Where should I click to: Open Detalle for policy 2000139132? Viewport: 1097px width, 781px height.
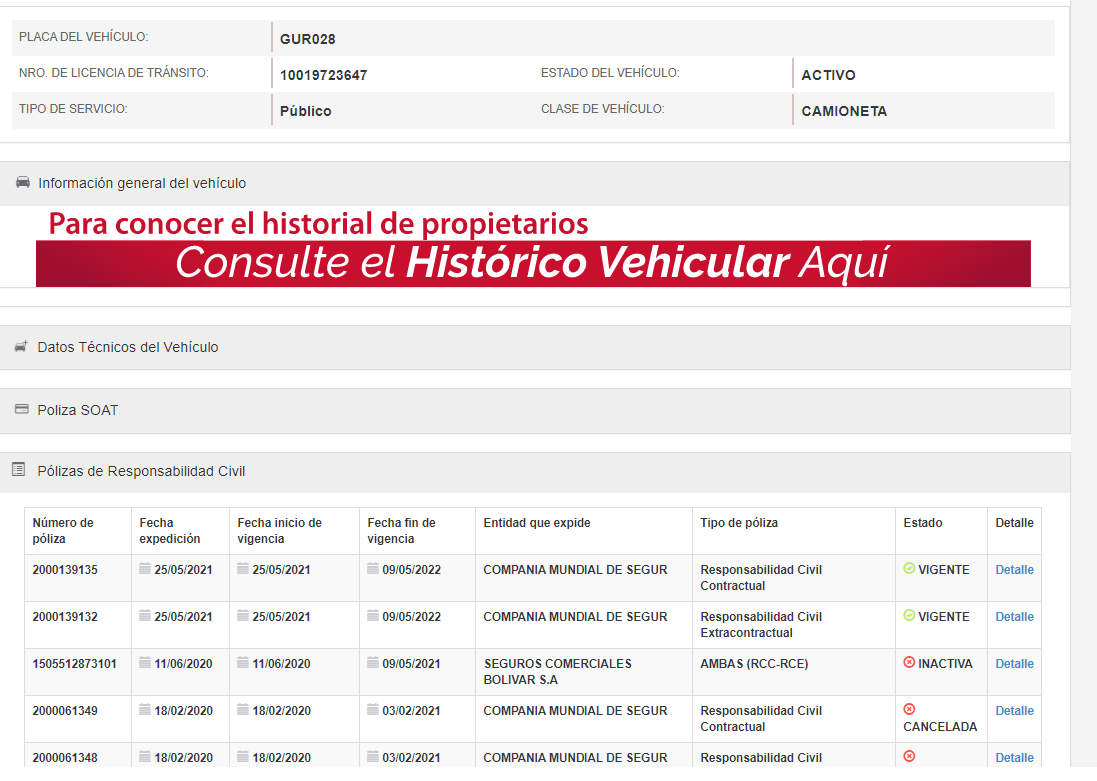[x=1014, y=617]
